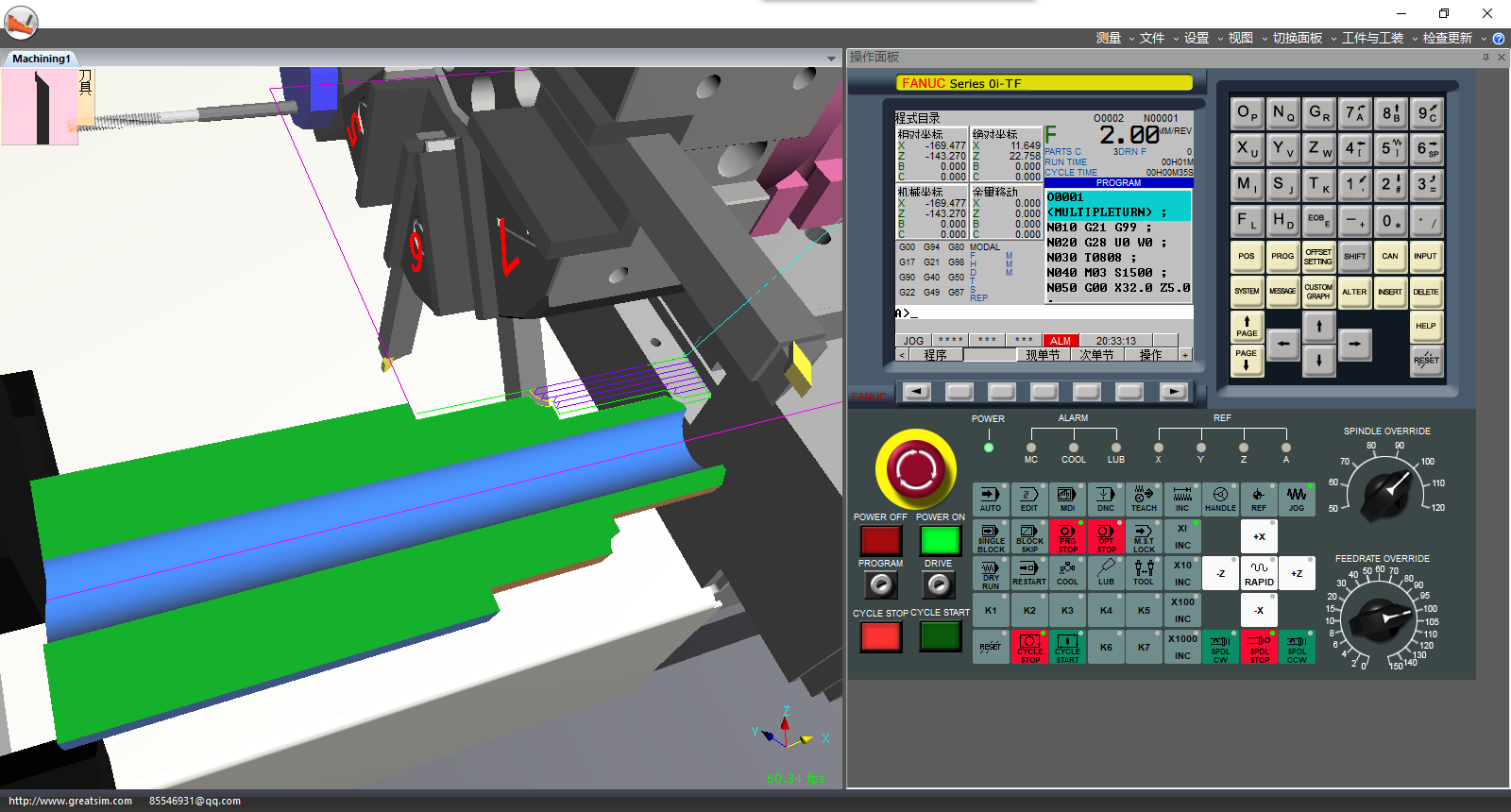Viewport: 1511px width, 812px height.
Task: Open the 测量 dropdown menu
Action: 1115,38
